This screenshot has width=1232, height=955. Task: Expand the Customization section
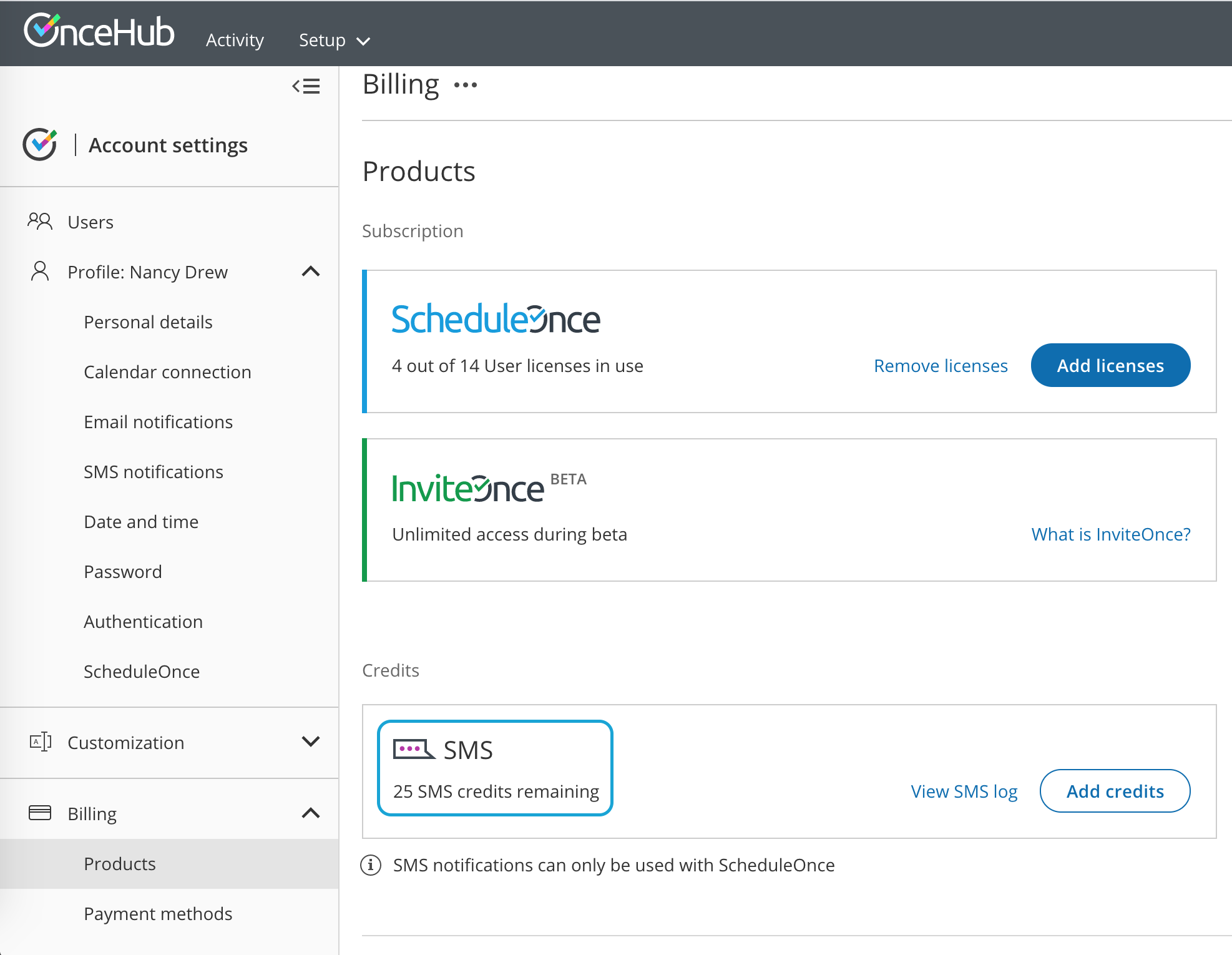coord(311,742)
